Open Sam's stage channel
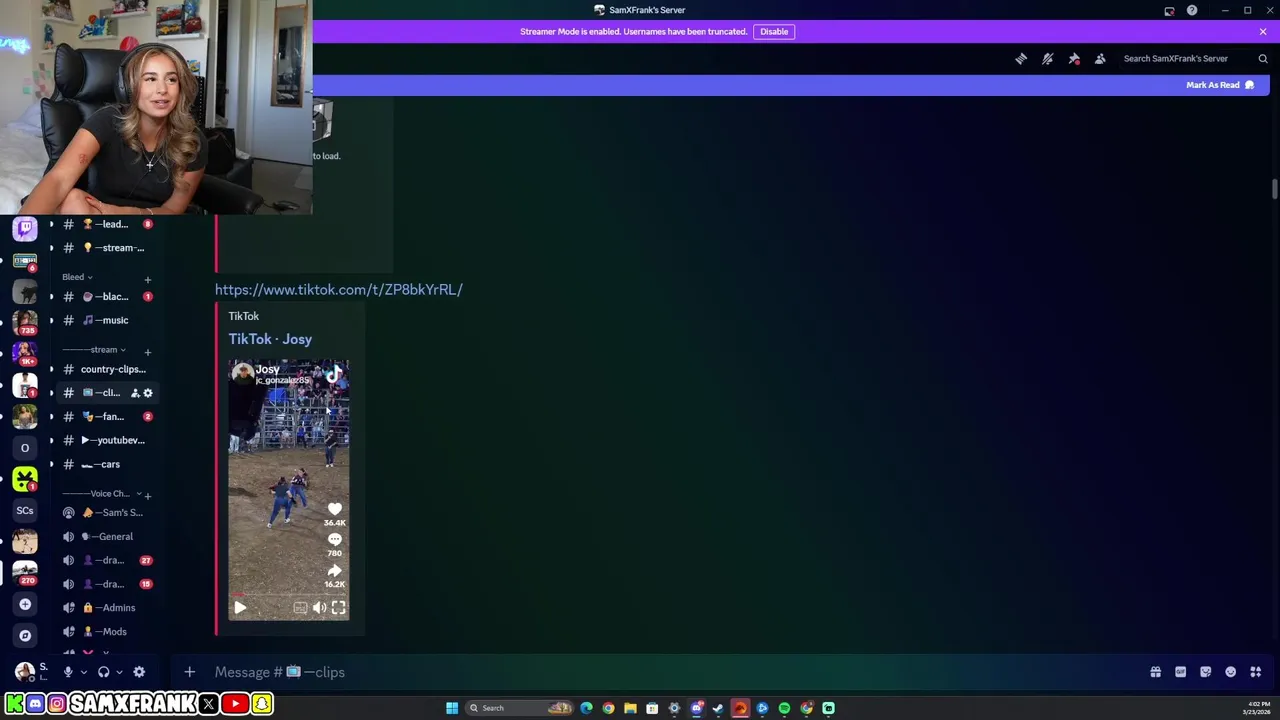 coord(107,513)
